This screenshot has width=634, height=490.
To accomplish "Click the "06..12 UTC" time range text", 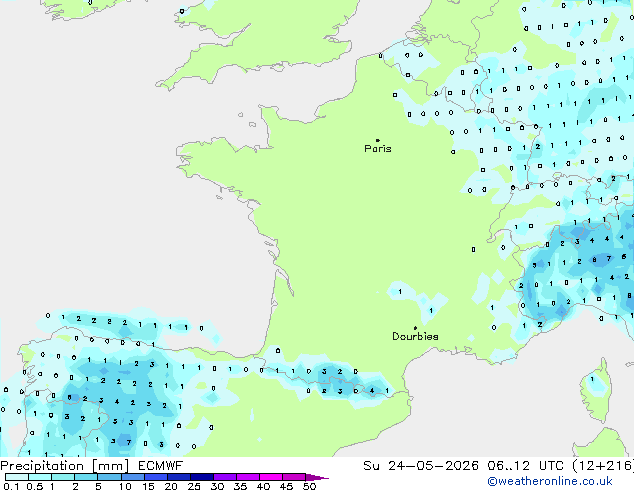I will [x=526, y=466].
